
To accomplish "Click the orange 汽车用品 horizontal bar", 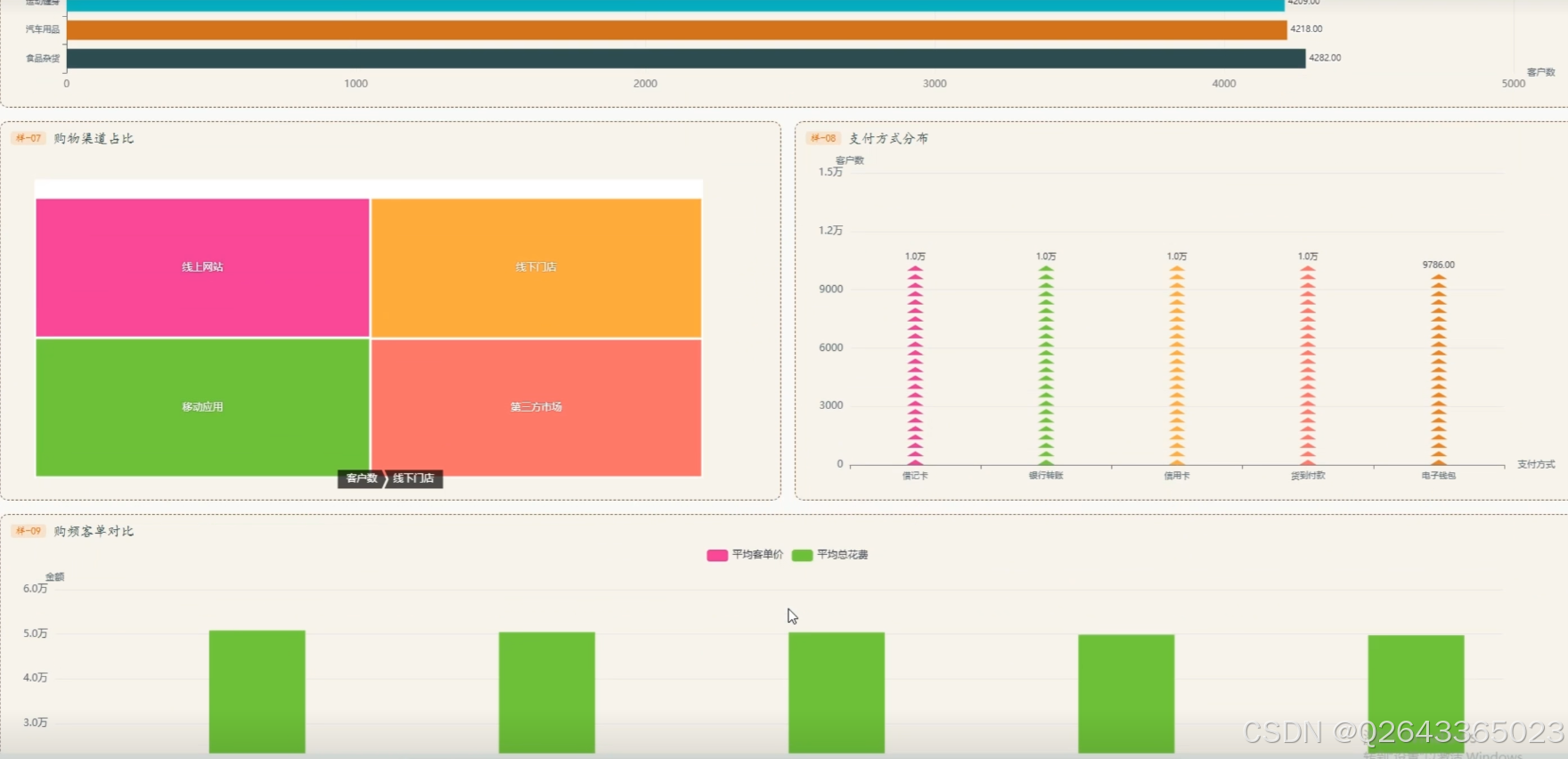I will coord(677,30).
